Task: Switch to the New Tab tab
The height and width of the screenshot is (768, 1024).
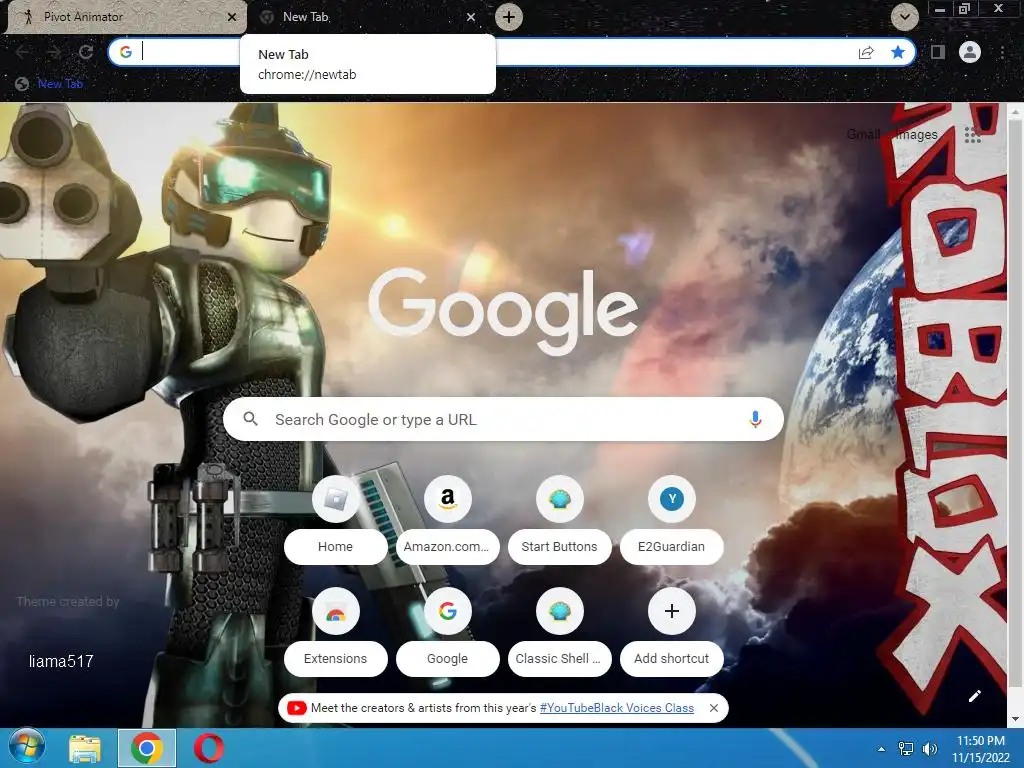Action: [x=366, y=17]
